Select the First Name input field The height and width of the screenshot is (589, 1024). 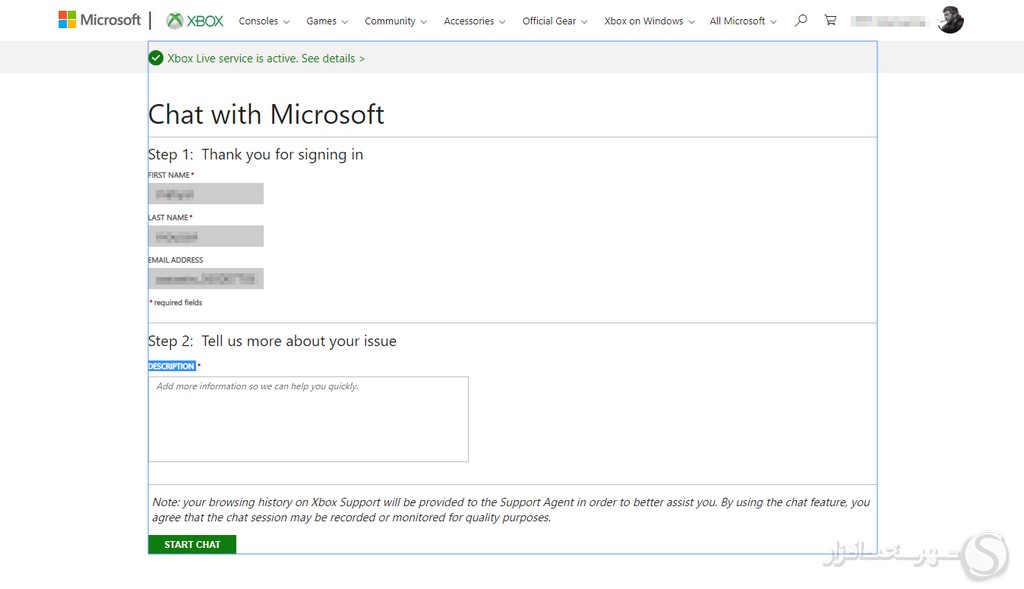tap(206, 194)
